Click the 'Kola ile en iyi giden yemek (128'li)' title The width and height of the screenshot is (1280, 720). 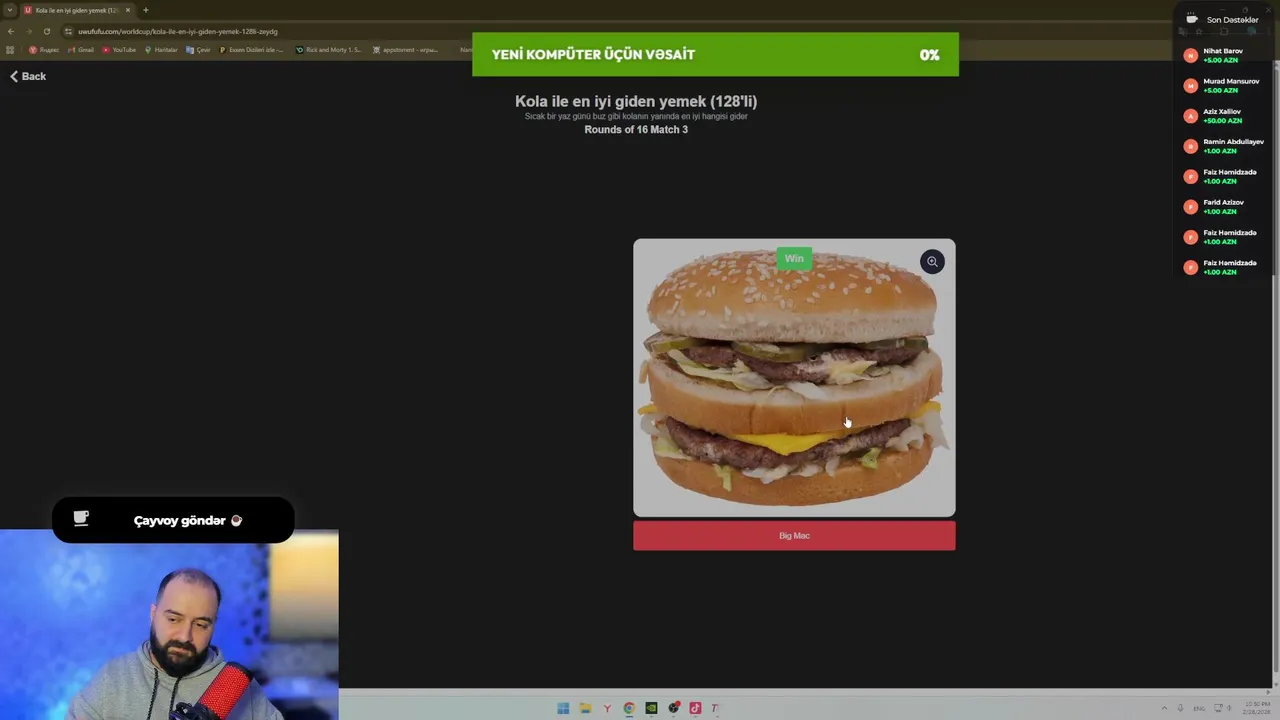pyautogui.click(x=636, y=101)
